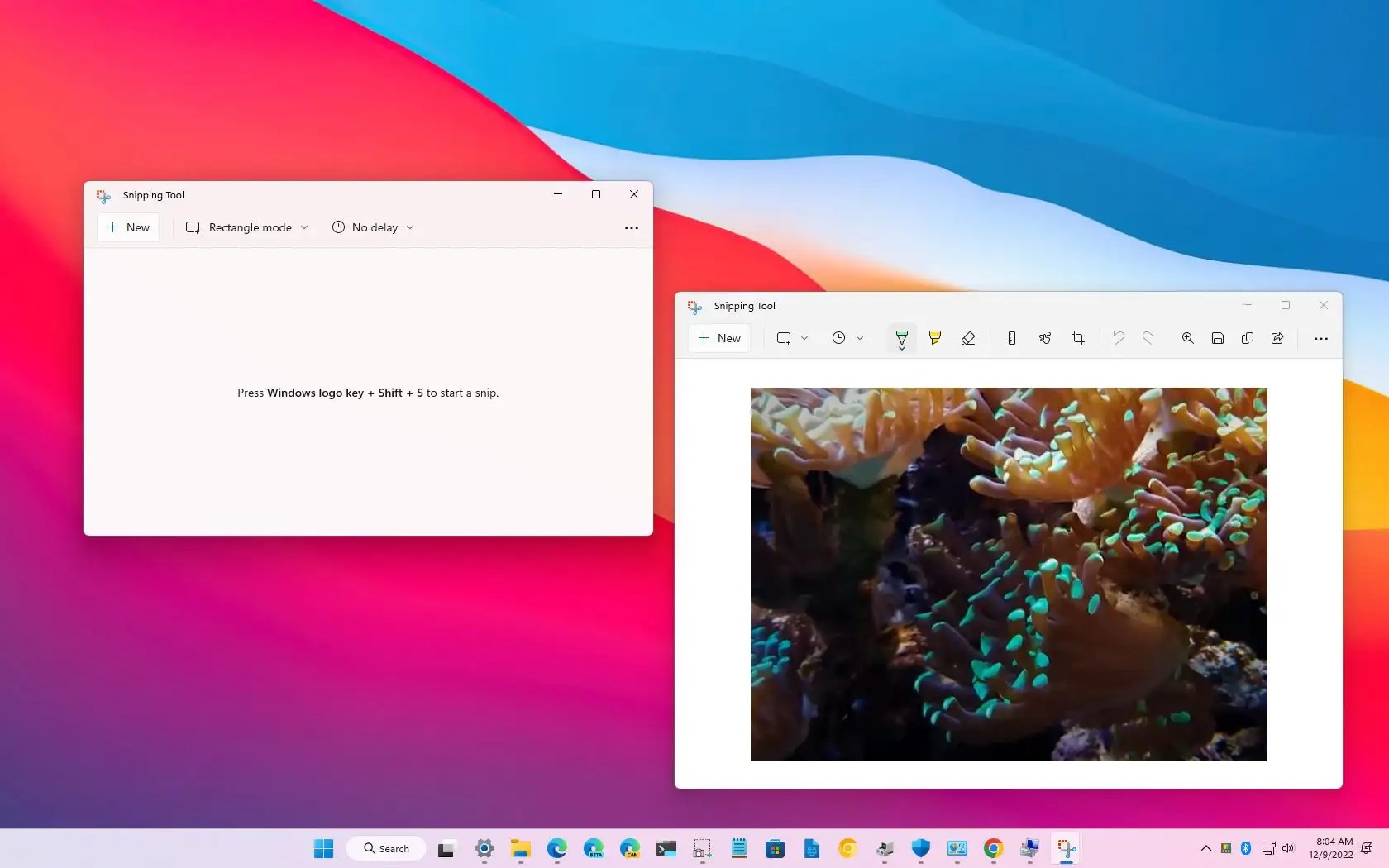Viewport: 1389px width, 868px height.
Task: Start a New snip from the editor
Action: (x=718, y=338)
